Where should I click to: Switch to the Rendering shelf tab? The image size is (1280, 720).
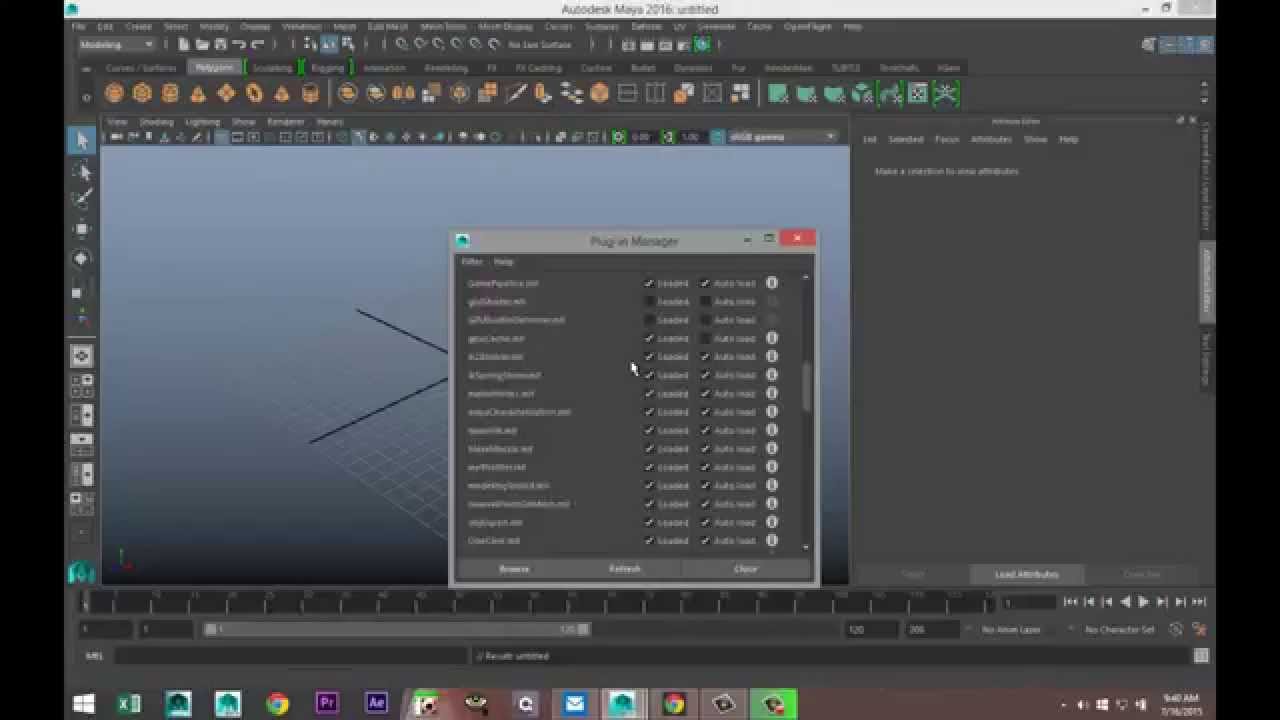446,68
